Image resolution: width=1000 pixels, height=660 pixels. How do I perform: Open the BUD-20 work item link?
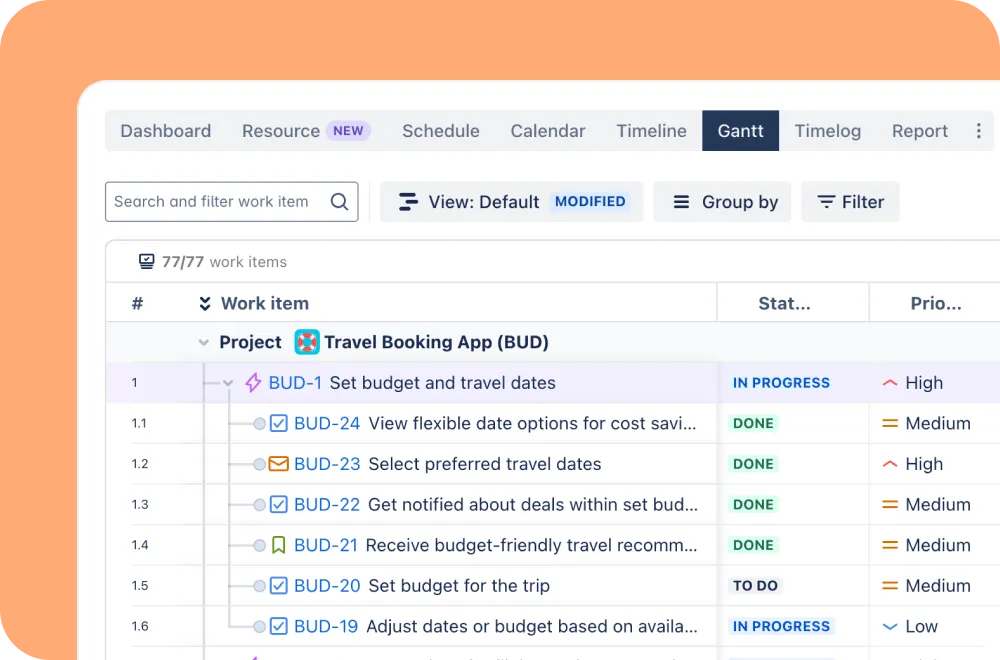[x=327, y=585]
